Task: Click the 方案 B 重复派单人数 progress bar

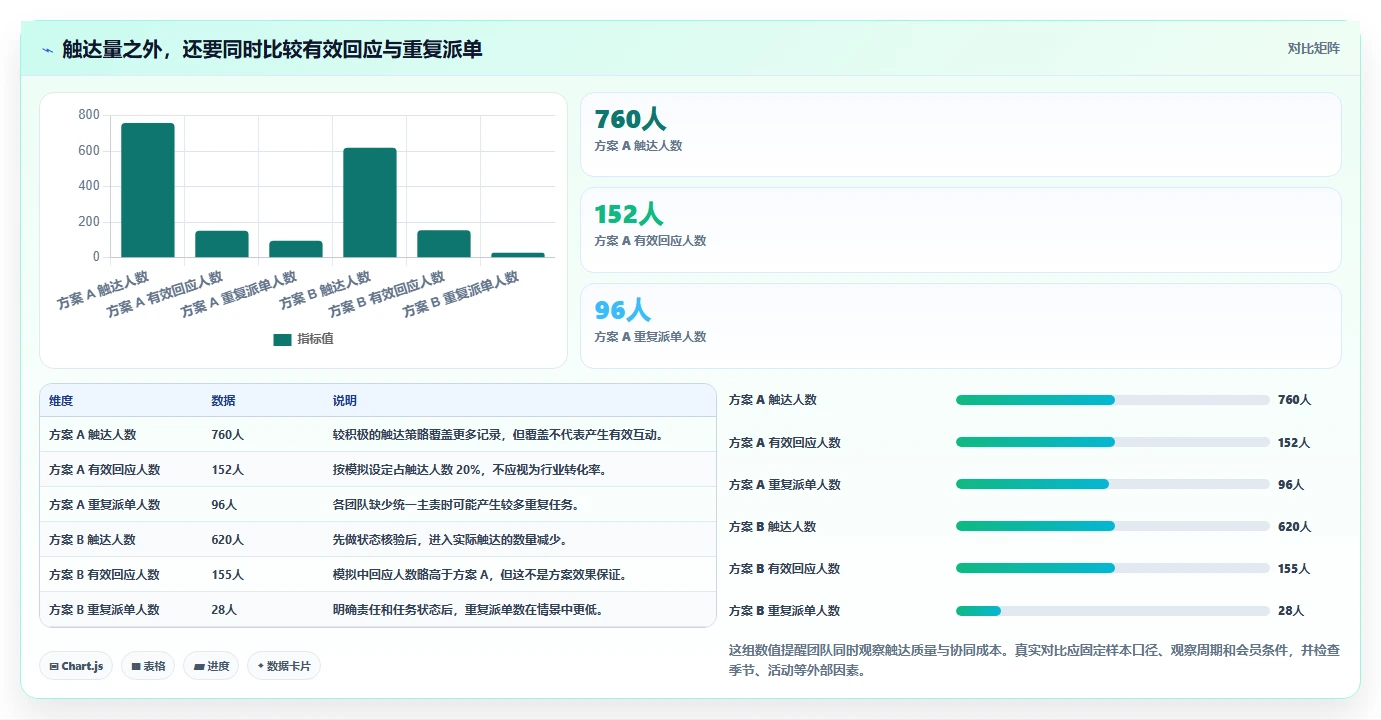Action: pos(1113,611)
